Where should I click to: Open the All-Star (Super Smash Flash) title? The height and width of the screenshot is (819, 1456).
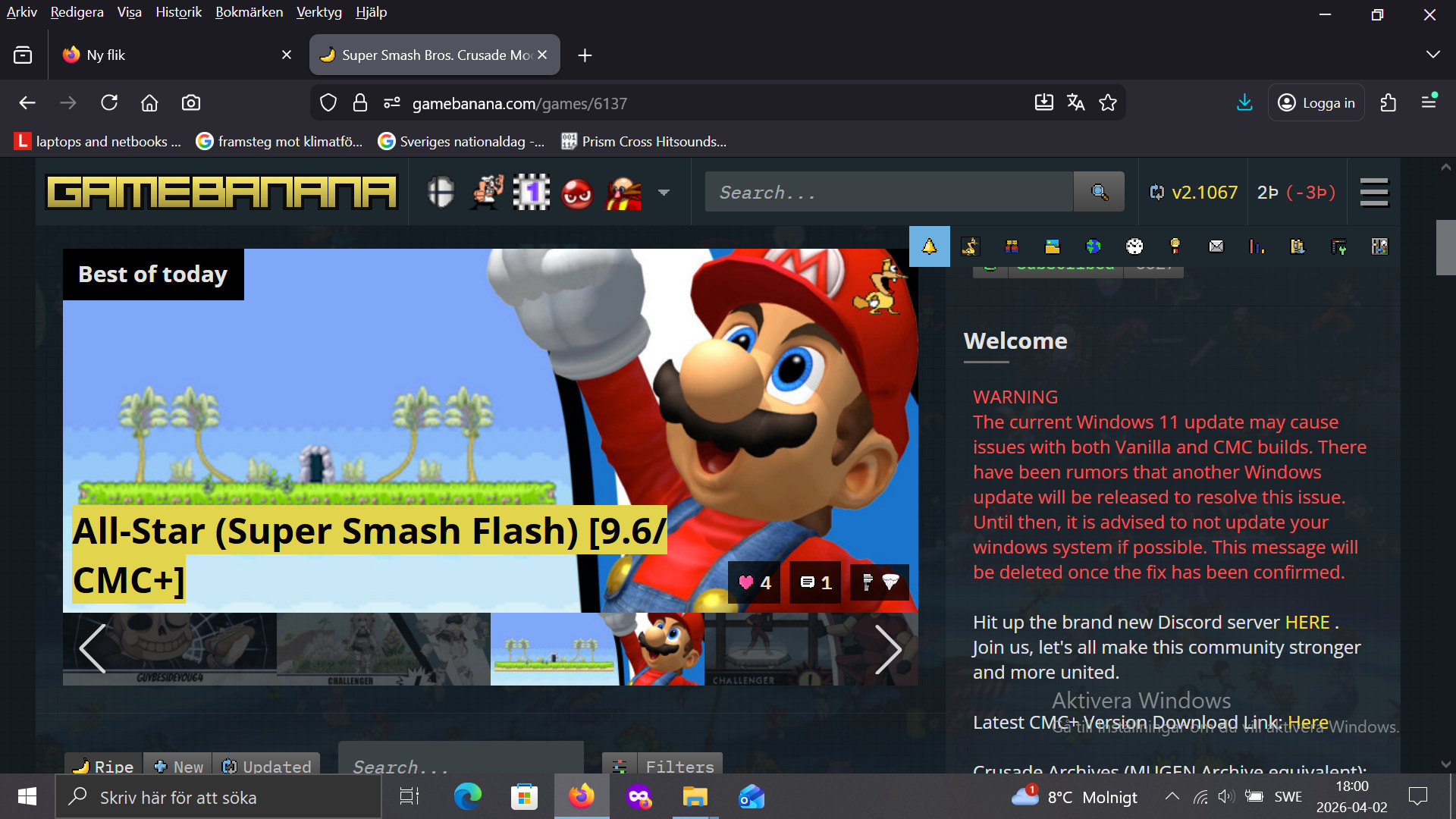click(369, 555)
